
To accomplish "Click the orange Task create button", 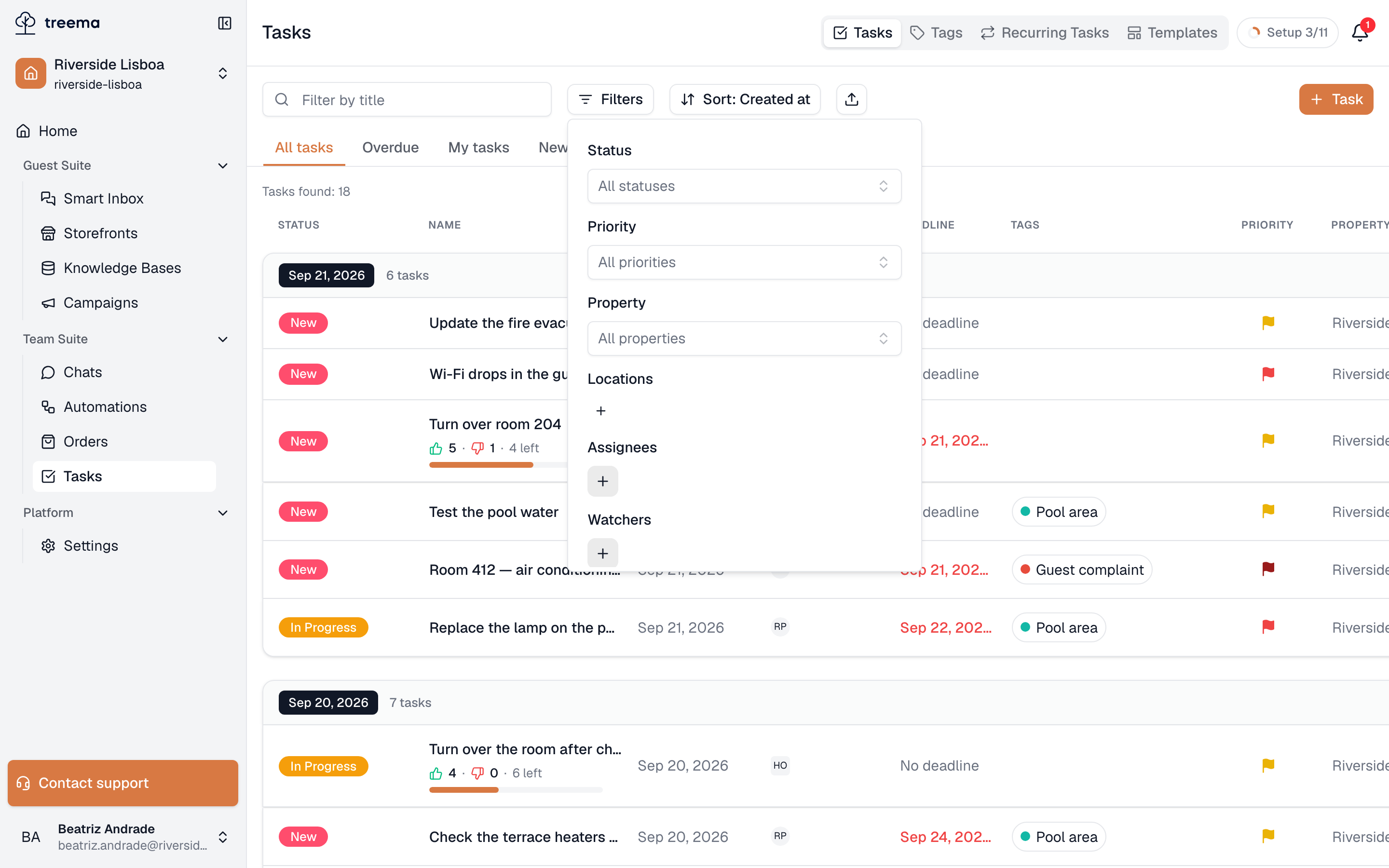I will (x=1336, y=99).
